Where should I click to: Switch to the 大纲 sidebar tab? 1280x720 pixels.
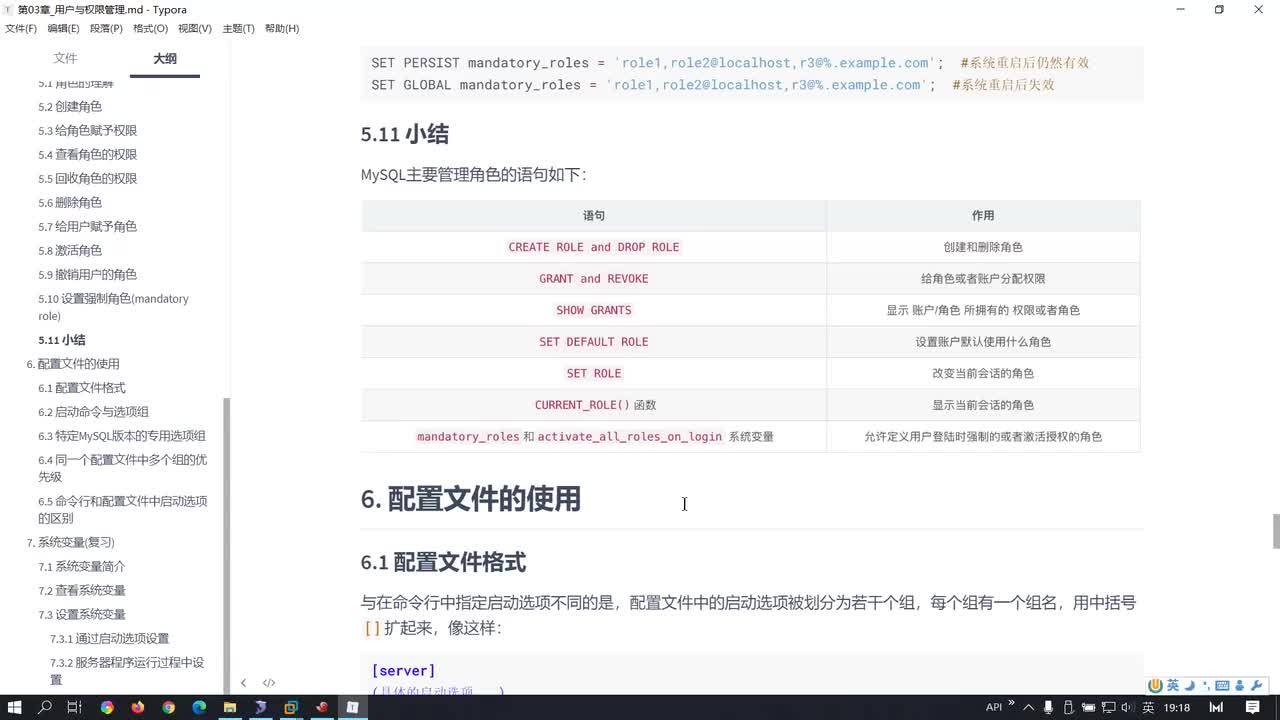[x=165, y=58]
